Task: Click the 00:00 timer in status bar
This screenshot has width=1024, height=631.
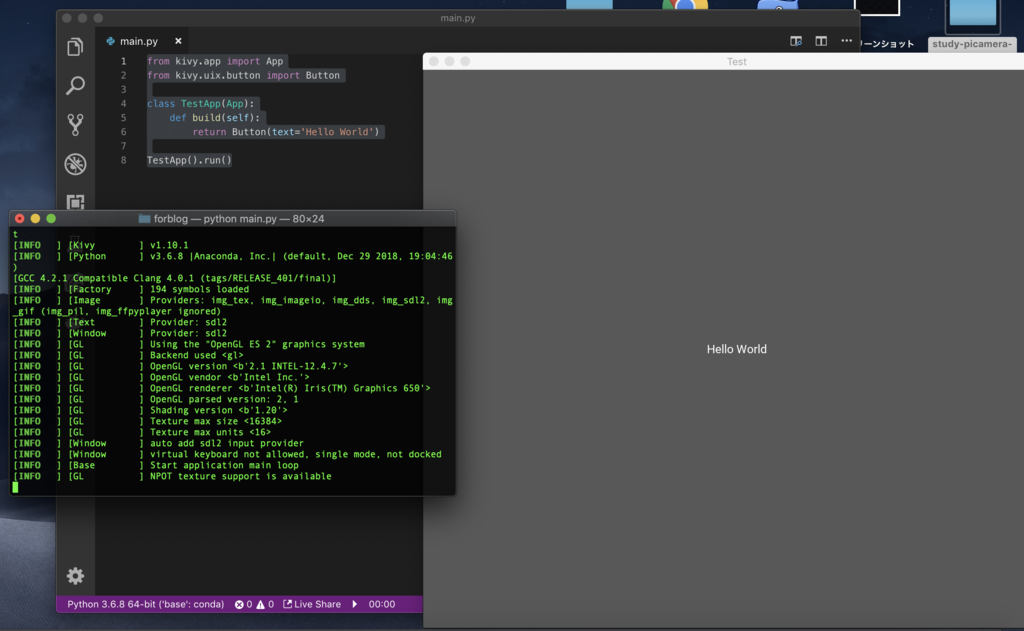Action: tap(381, 604)
